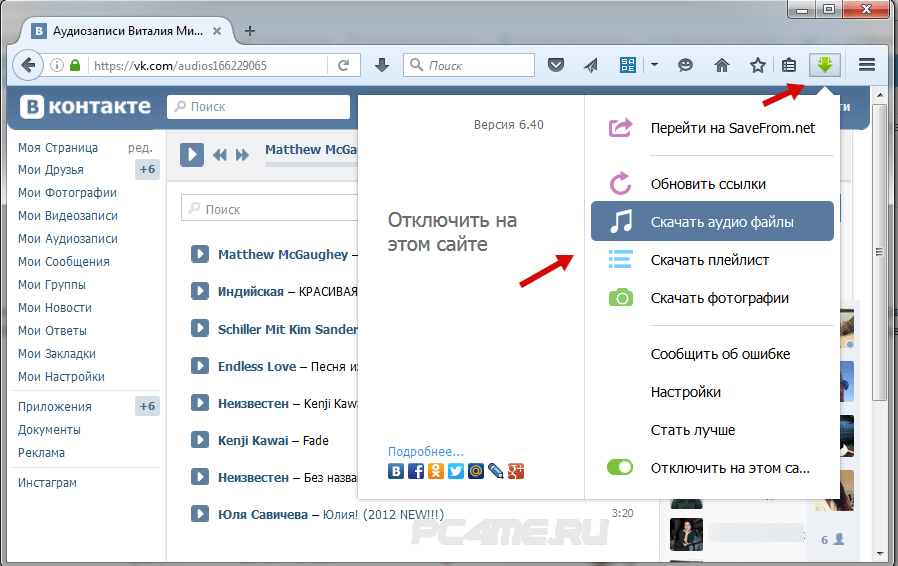Screen dimensions: 898x566
Task: Open the Pocket icon in toolbar
Action: tap(558, 65)
